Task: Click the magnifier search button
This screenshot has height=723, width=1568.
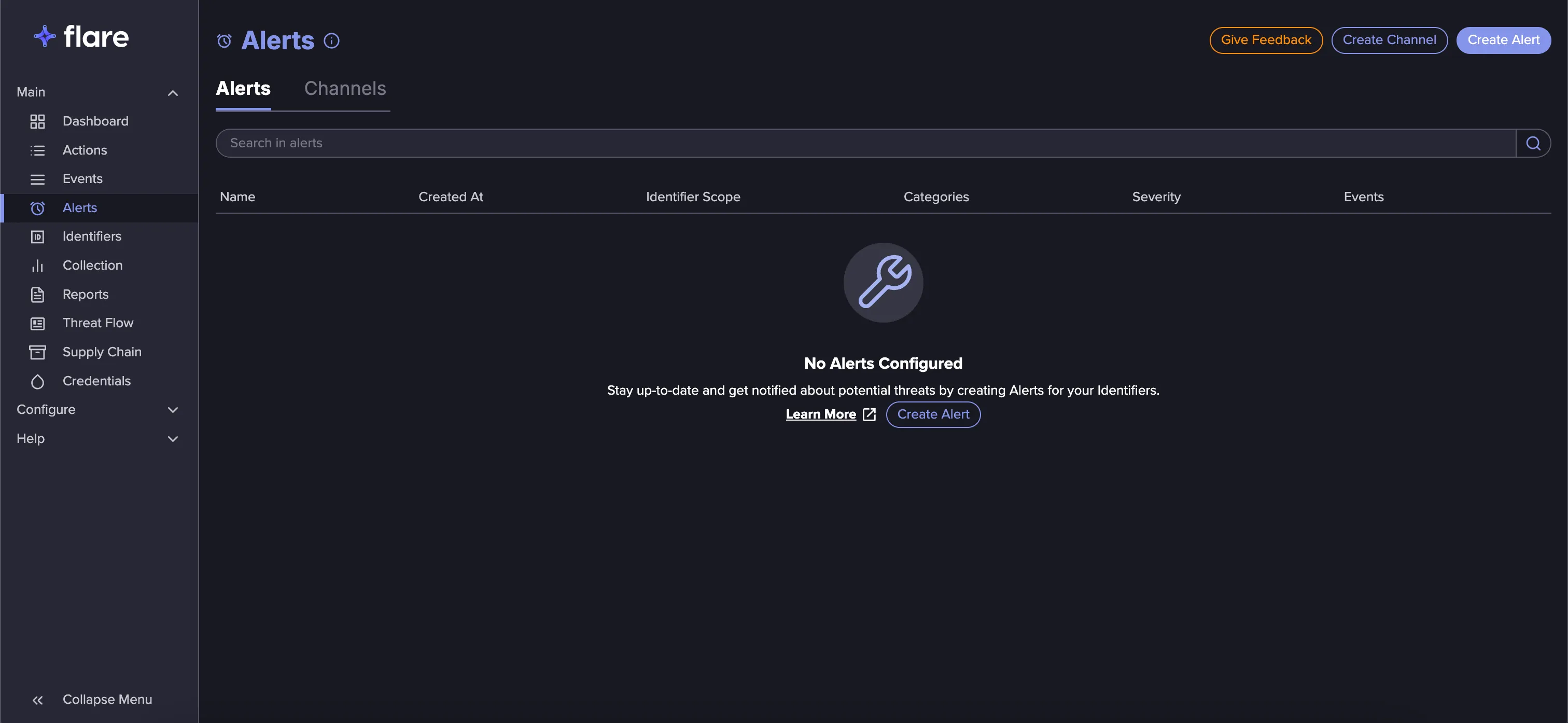Action: (1533, 143)
